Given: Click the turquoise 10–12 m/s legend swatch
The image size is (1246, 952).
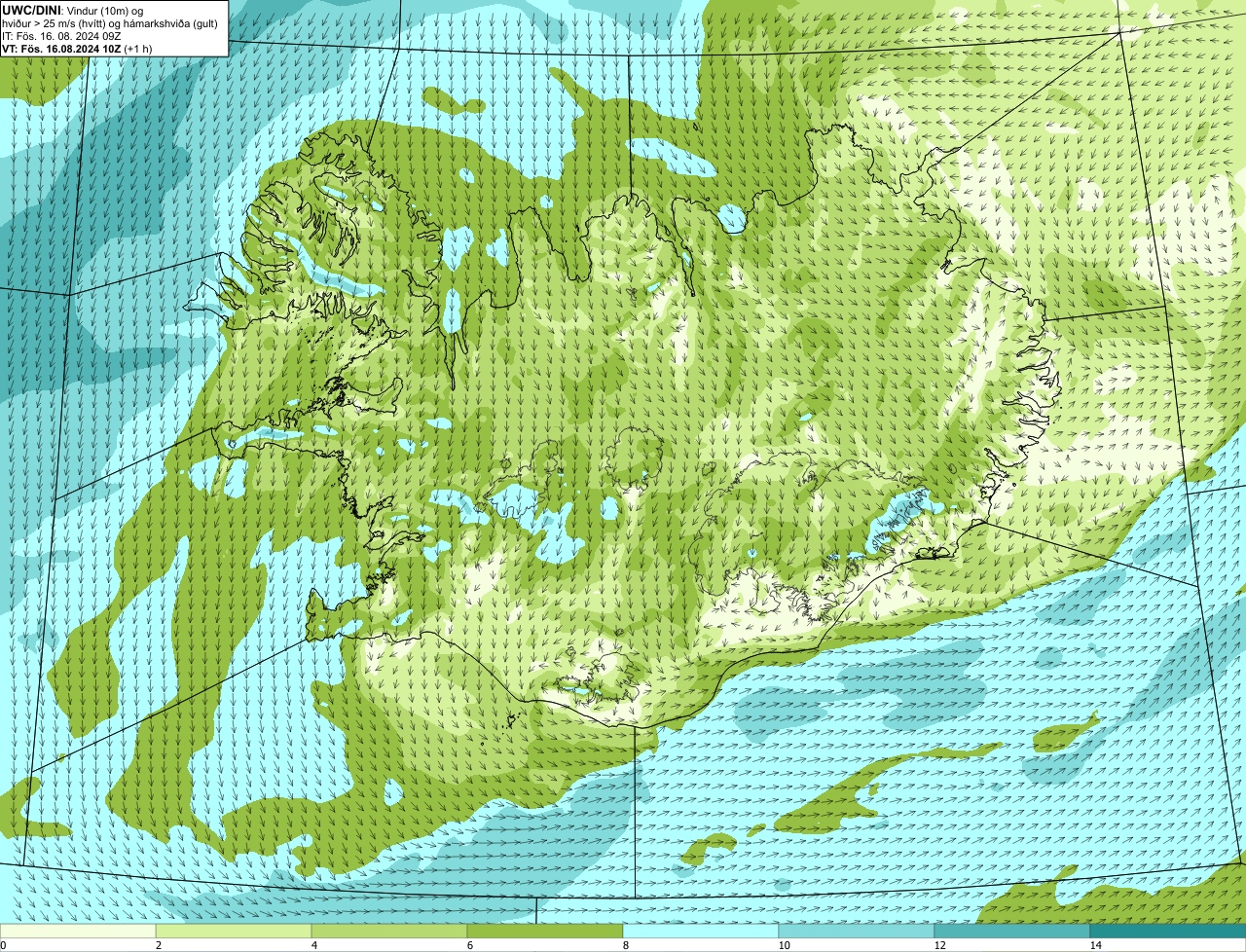Looking at the screenshot, I should click(857, 931).
